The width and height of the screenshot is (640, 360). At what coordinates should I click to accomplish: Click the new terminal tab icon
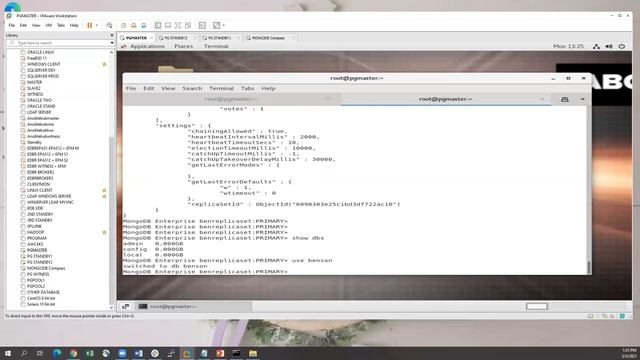[564, 99]
